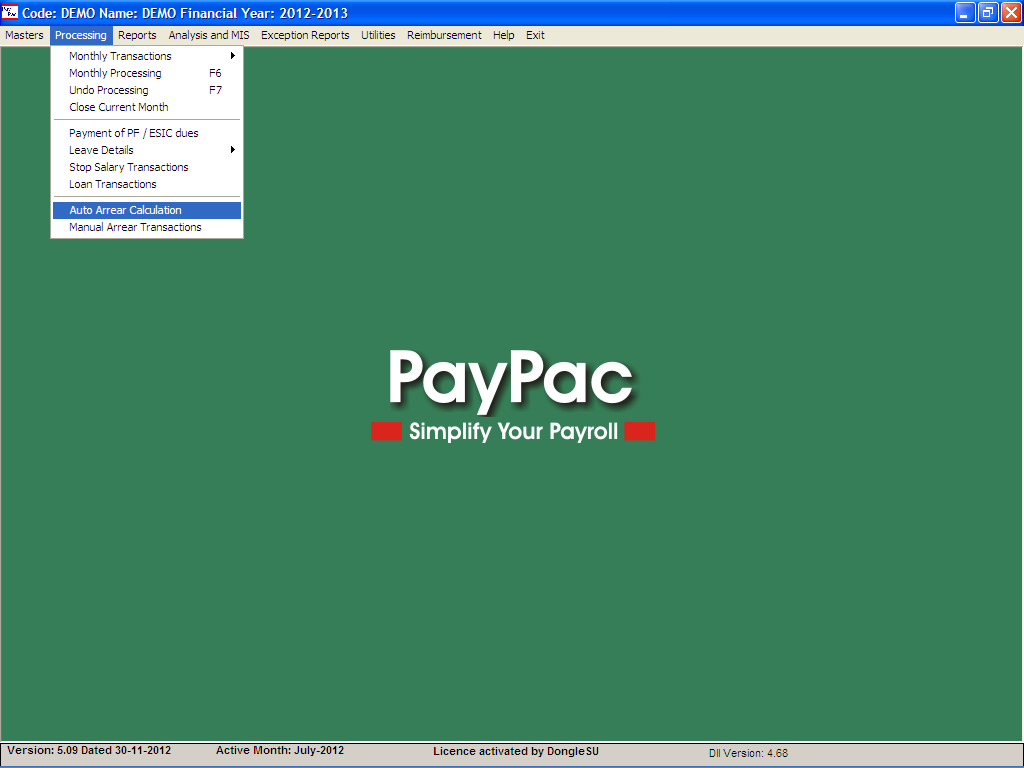1024x768 pixels.
Task: Expand Leave Details submenu
Action: click(147, 150)
